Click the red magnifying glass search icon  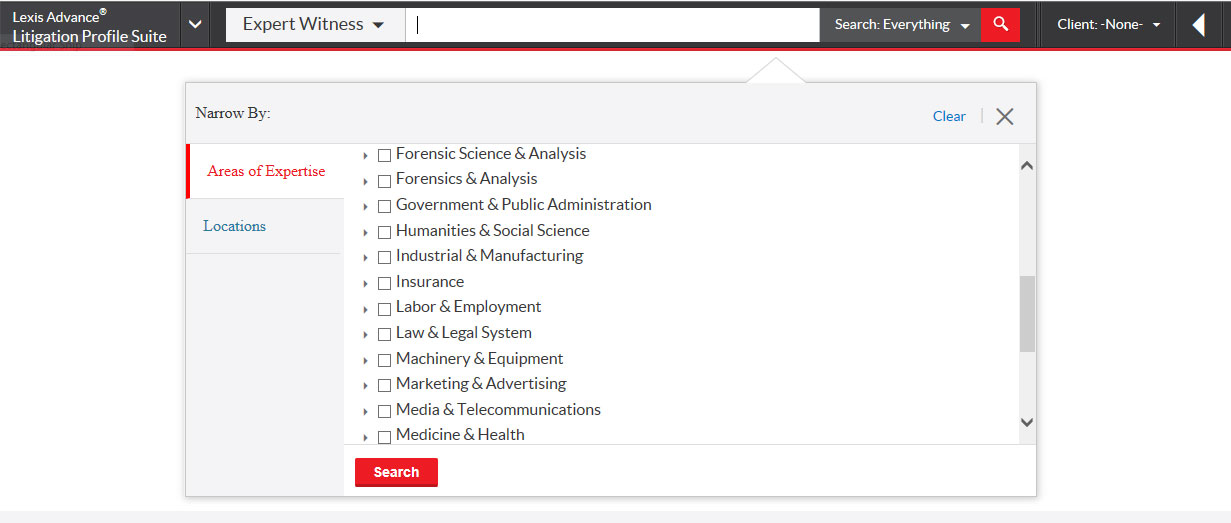tap(1000, 24)
